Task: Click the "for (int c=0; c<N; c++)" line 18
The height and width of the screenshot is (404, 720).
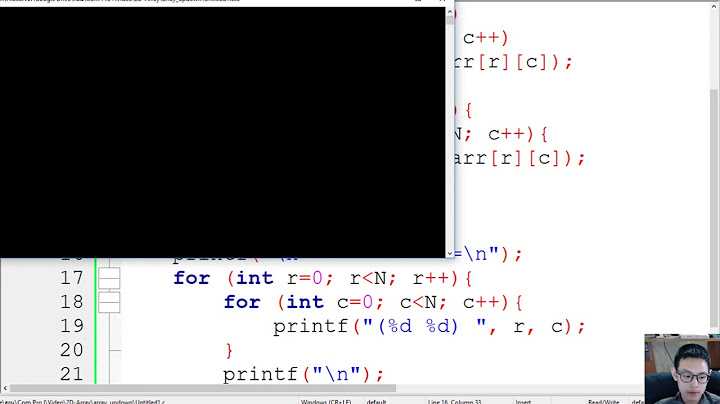Action: coord(373,302)
